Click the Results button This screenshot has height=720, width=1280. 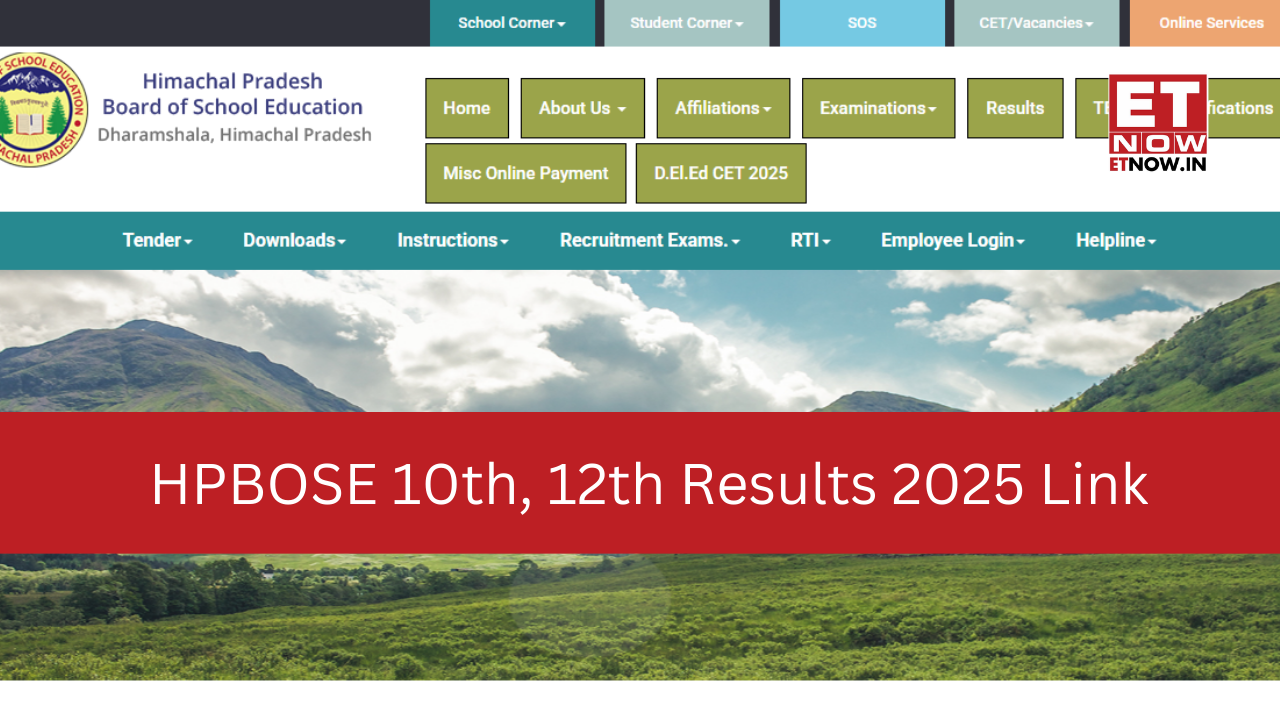tap(1014, 108)
